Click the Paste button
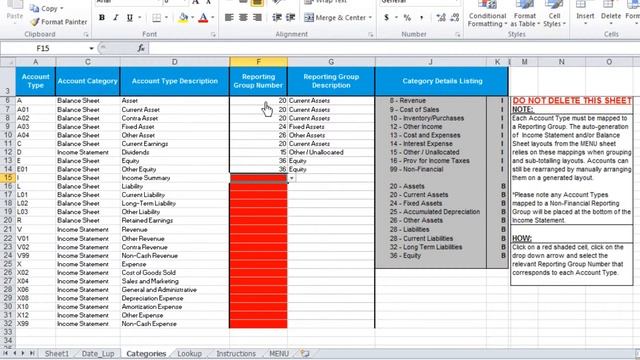This screenshot has width=640, height=360. click(x=15, y=11)
